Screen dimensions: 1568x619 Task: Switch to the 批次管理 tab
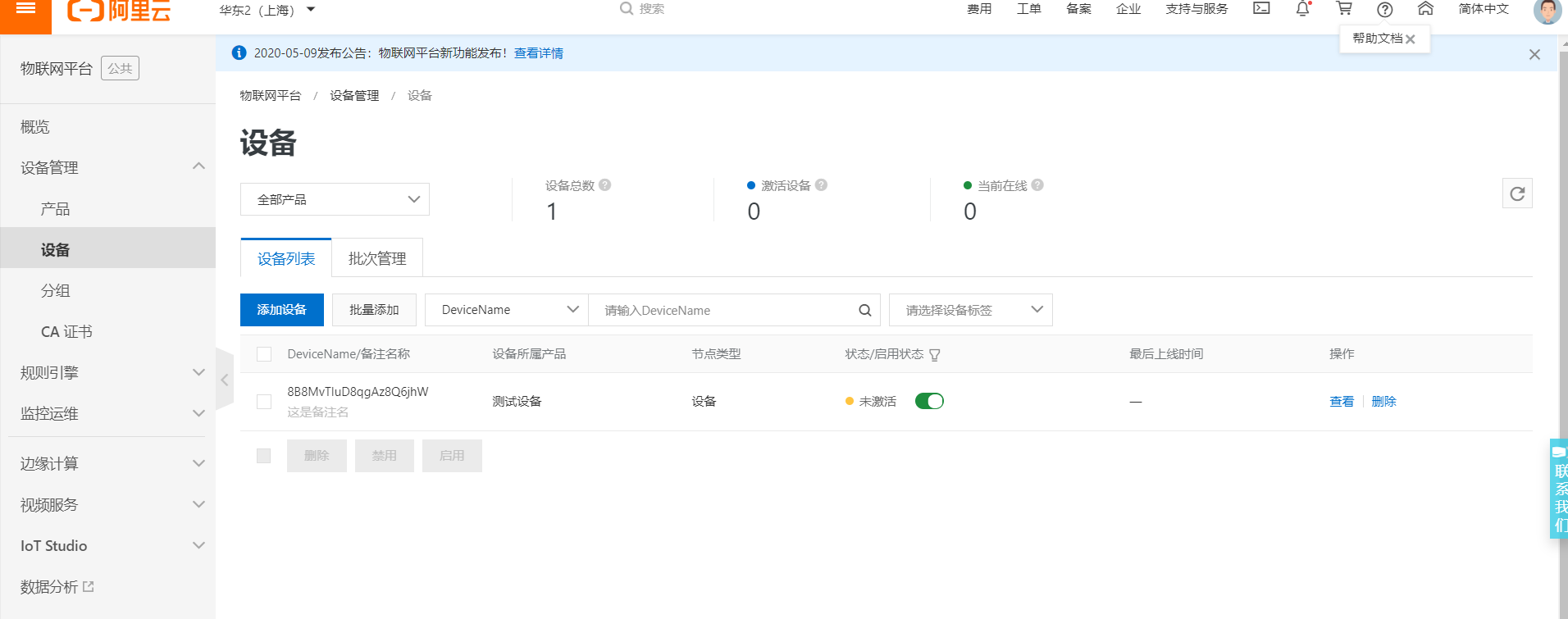click(x=377, y=259)
